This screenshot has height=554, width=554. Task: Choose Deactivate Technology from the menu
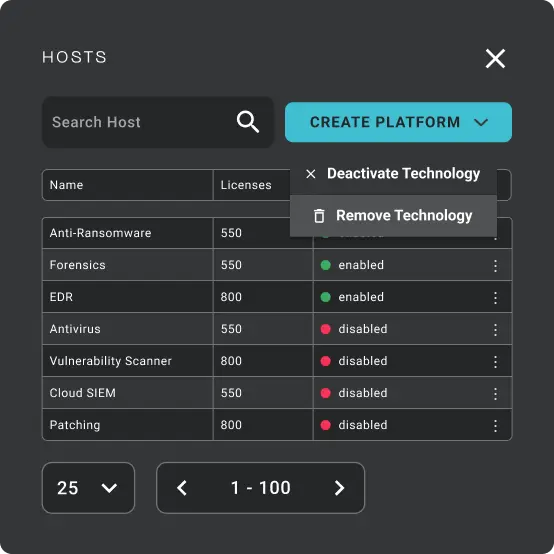click(393, 174)
